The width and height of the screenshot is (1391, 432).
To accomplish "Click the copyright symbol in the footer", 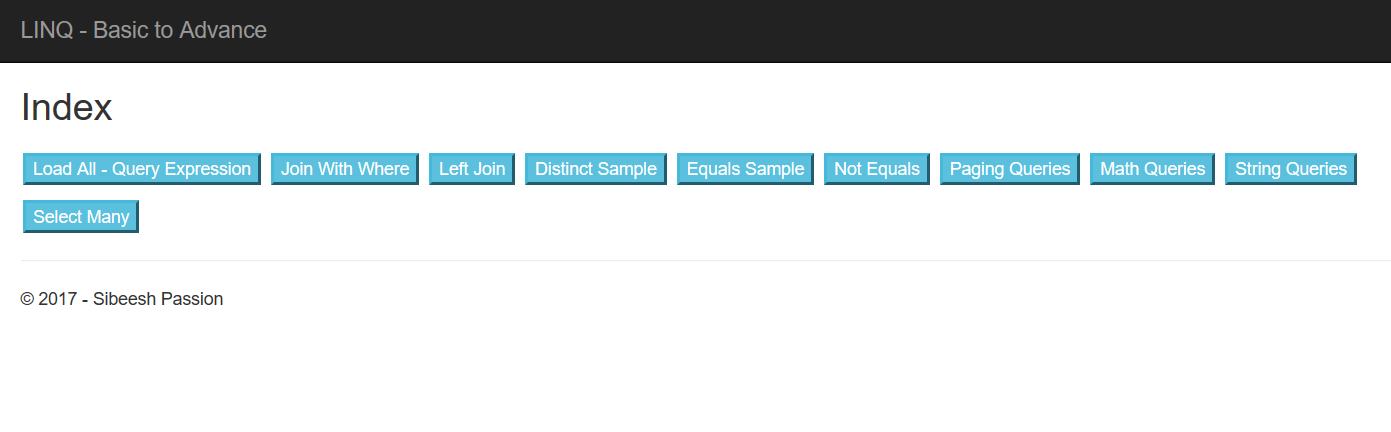I will coord(27,299).
